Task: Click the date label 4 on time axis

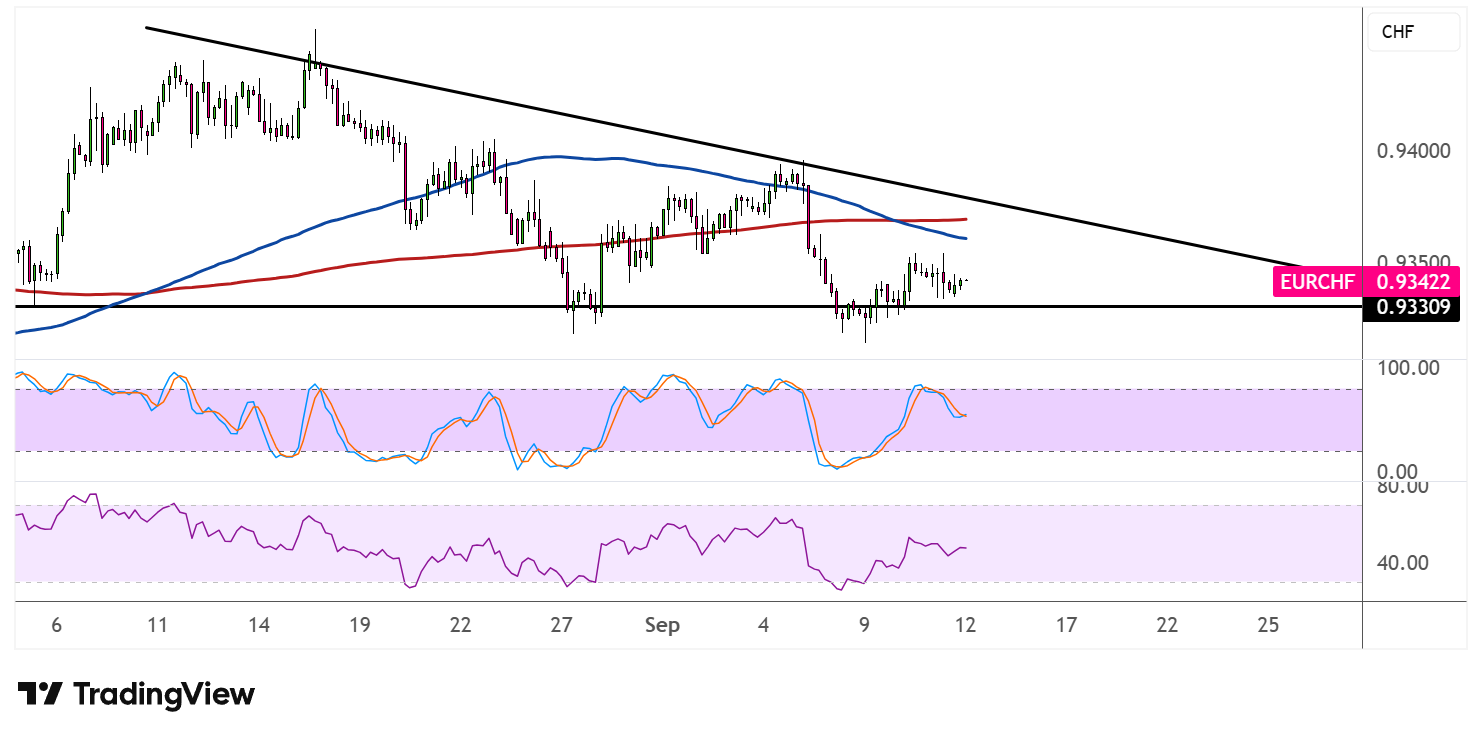Action: click(x=763, y=626)
